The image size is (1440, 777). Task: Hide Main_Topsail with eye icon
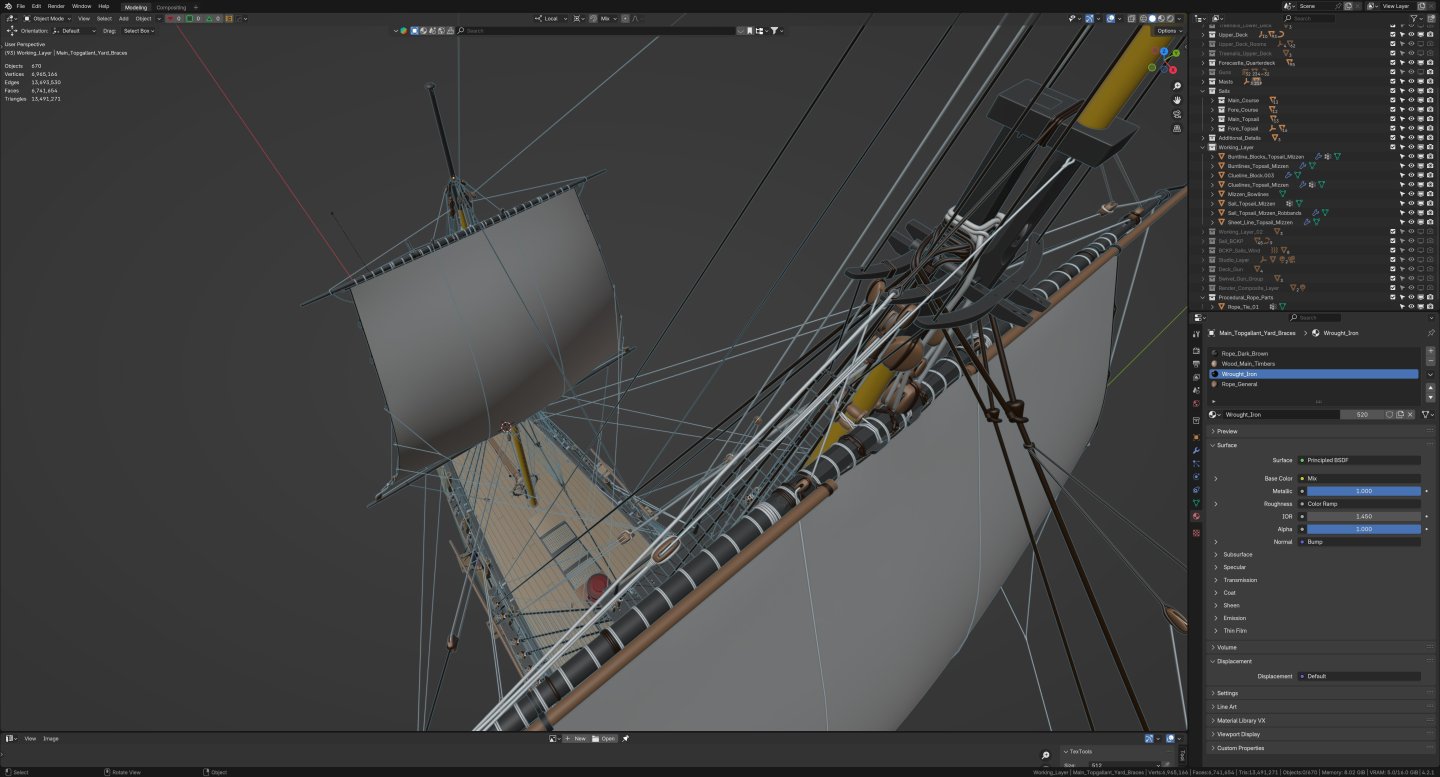(1411, 119)
